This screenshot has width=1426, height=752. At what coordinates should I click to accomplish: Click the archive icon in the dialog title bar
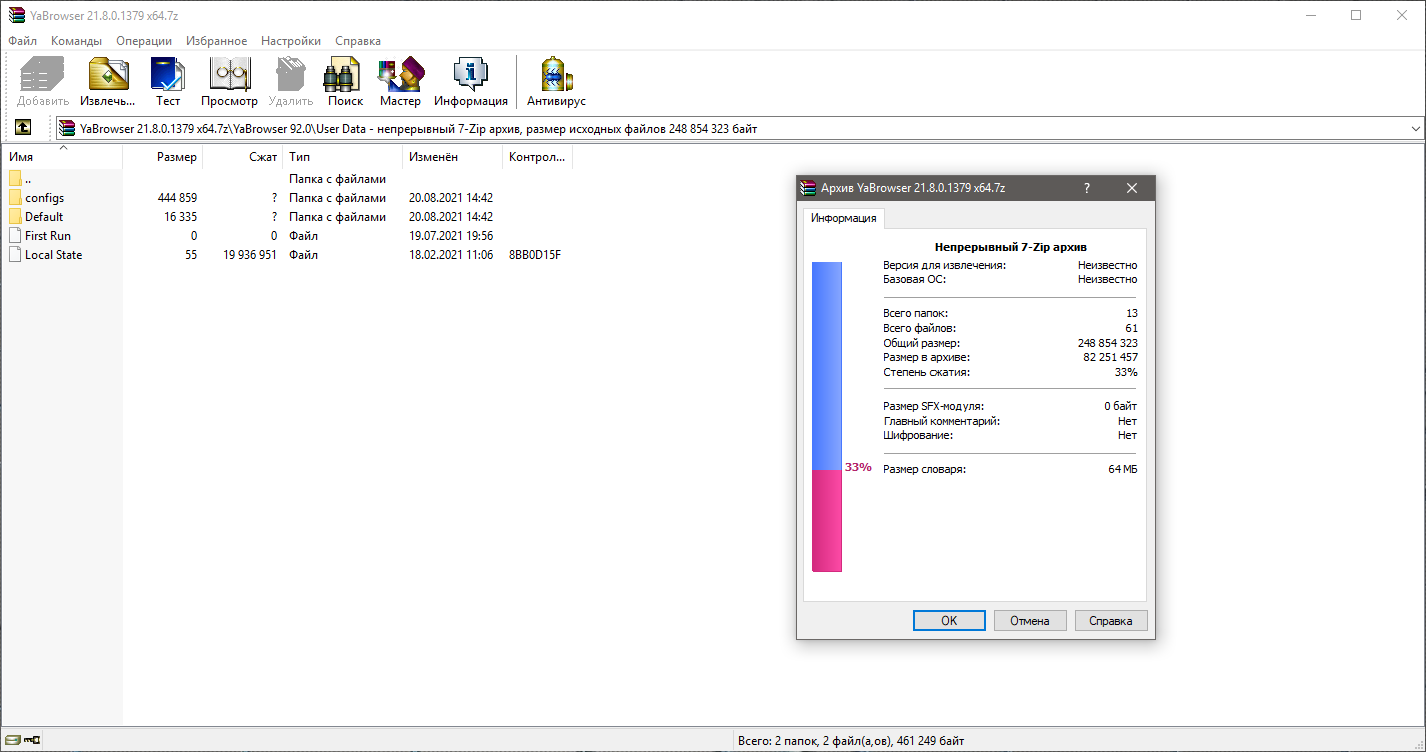tap(808, 188)
